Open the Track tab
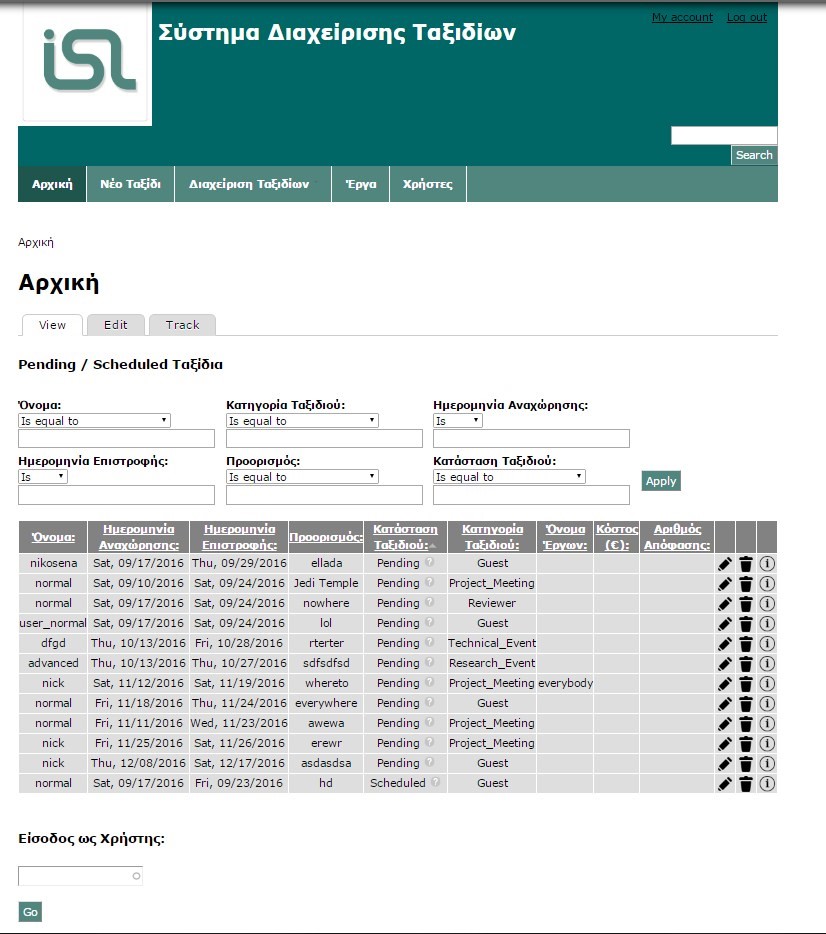This screenshot has width=826, height=934. tap(182, 325)
